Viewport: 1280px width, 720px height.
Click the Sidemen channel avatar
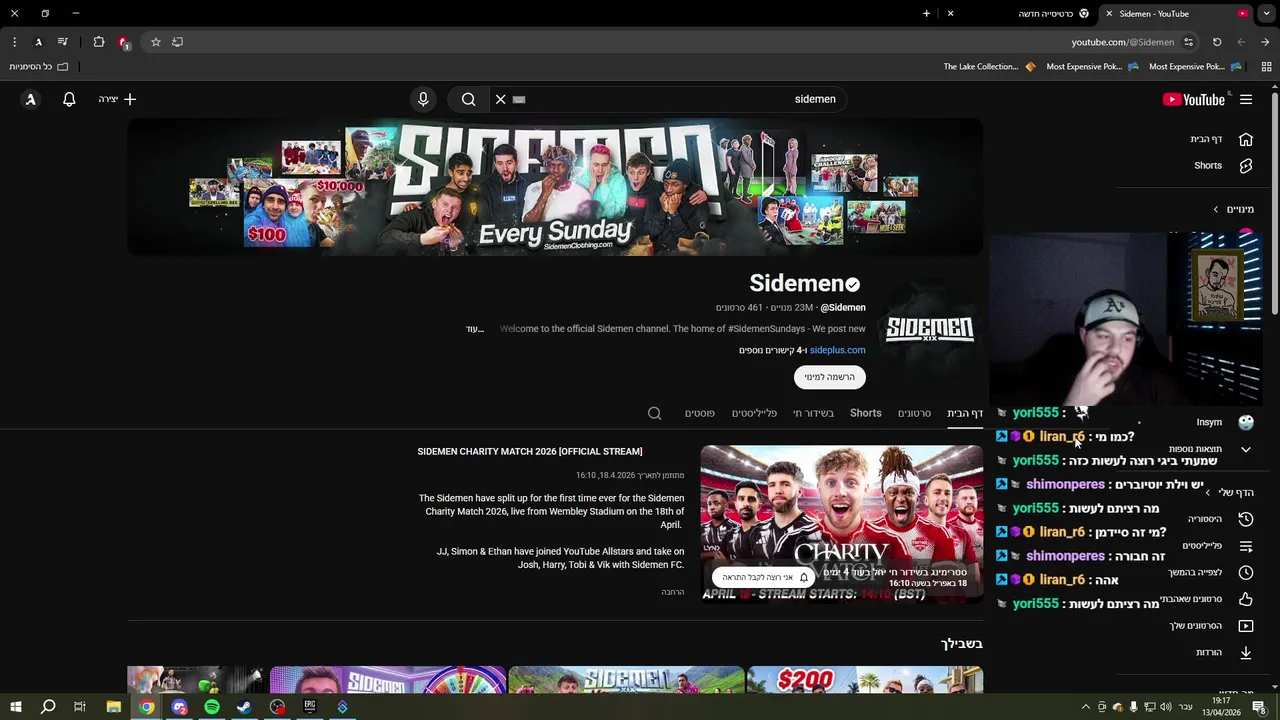click(930, 329)
